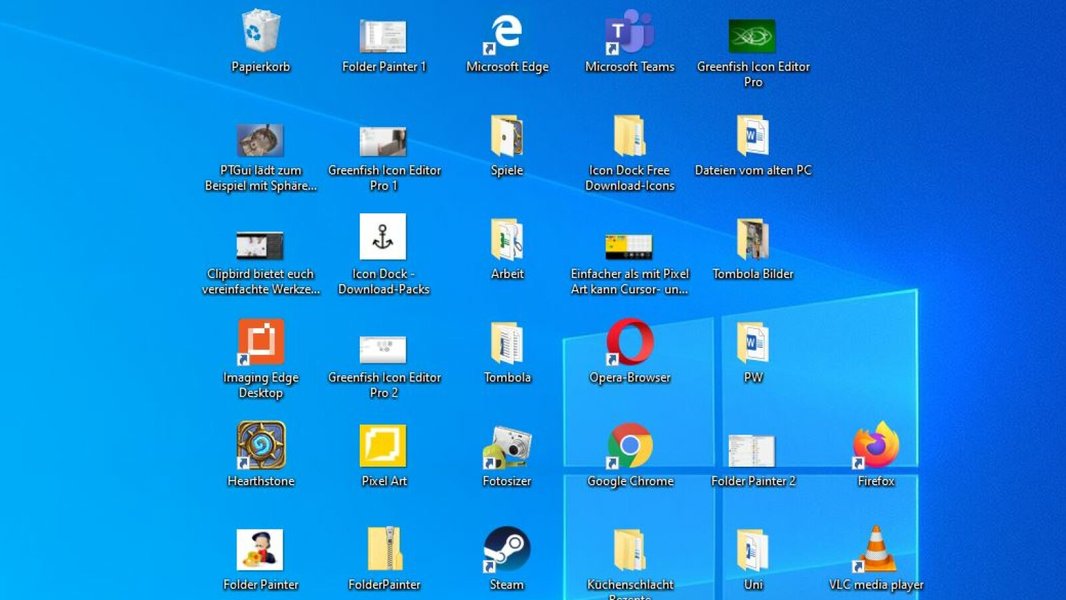The height and width of the screenshot is (600, 1066).
Task: Launch the Imaging Edge Desktop shortcut
Action: [x=260, y=342]
